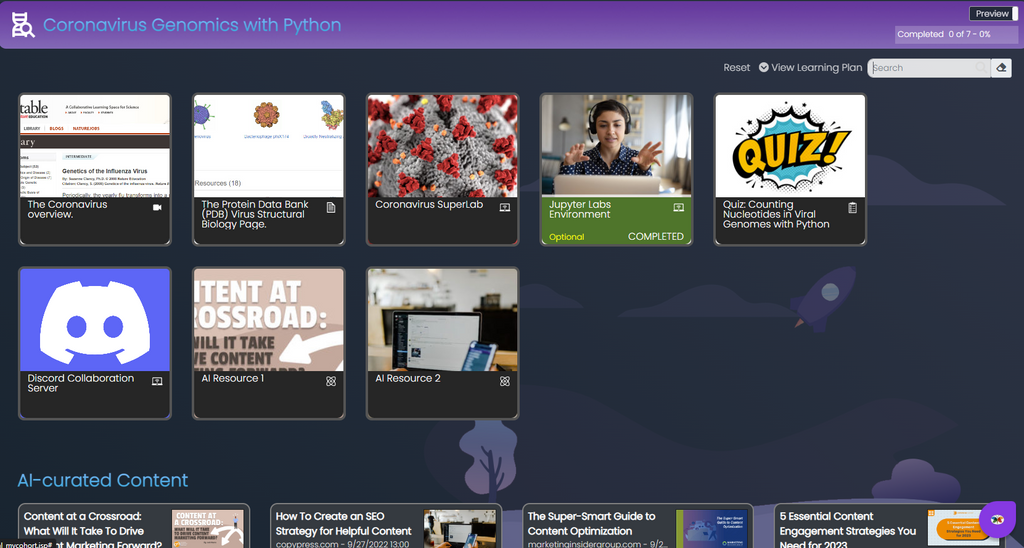Open The Coronavirus overview thumbnail
1024x548 pixels.
(95, 146)
